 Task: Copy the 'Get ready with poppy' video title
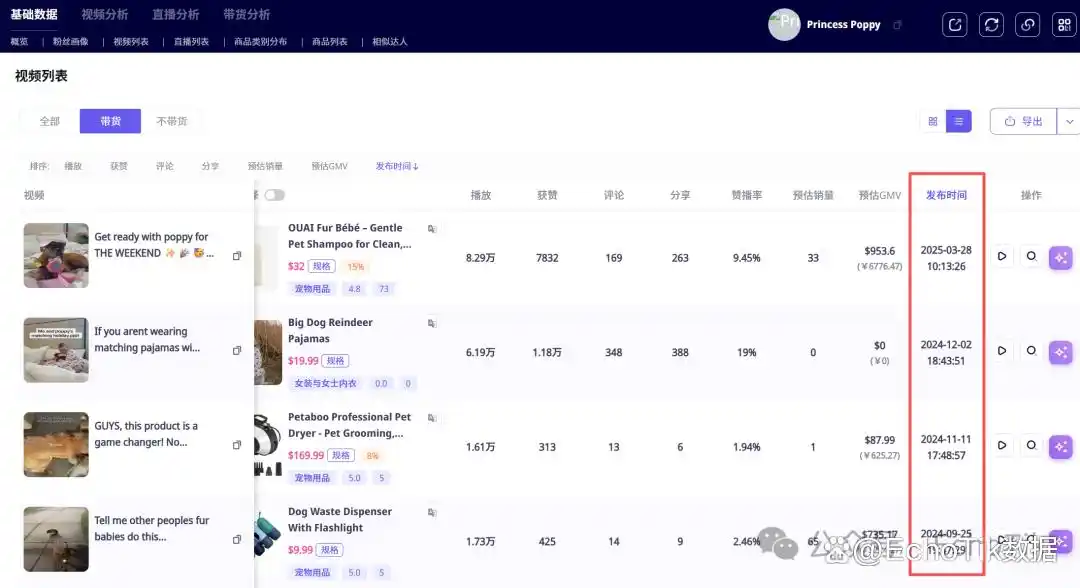pyautogui.click(x=237, y=256)
